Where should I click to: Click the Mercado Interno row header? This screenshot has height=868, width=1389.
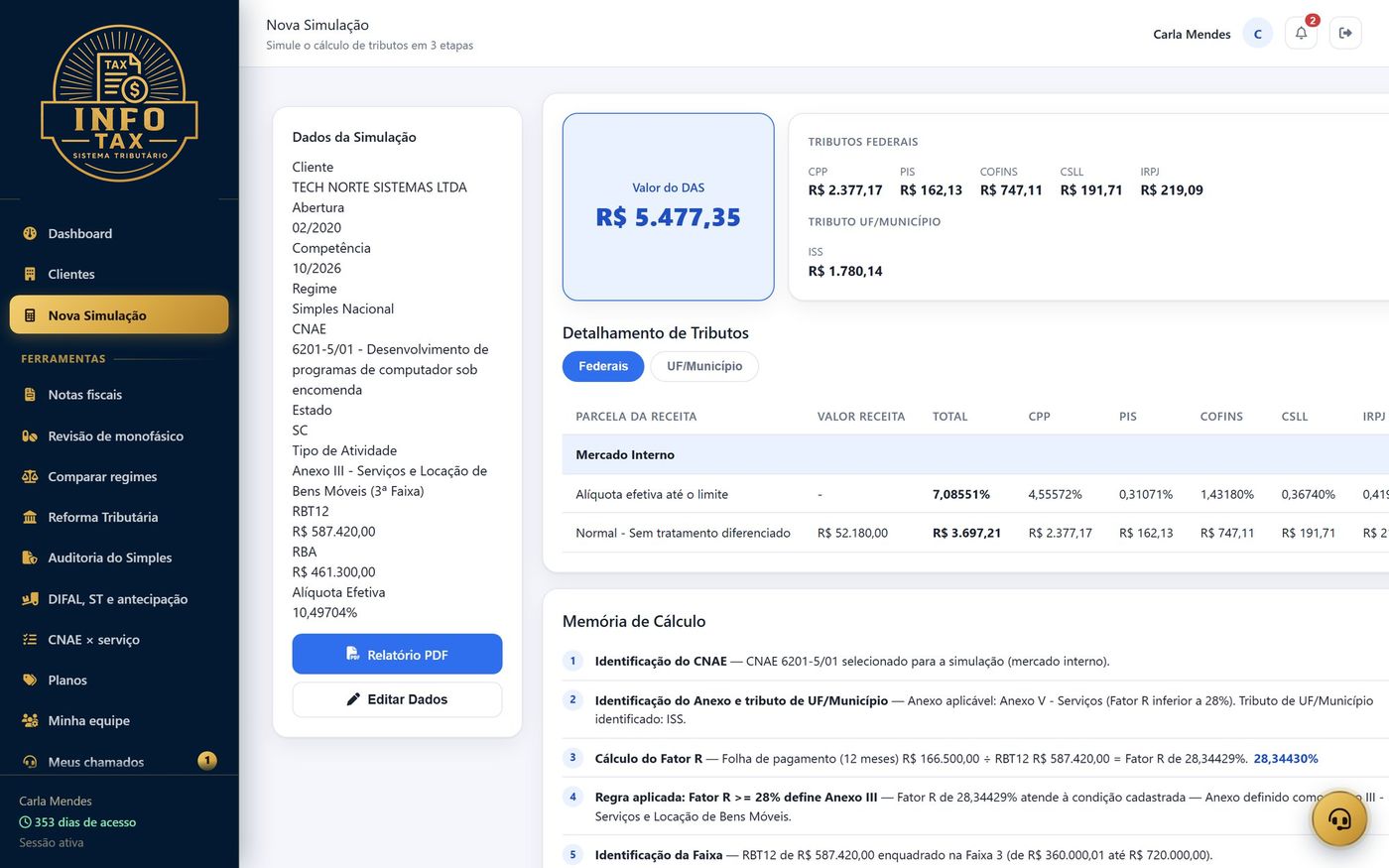point(625,454)
